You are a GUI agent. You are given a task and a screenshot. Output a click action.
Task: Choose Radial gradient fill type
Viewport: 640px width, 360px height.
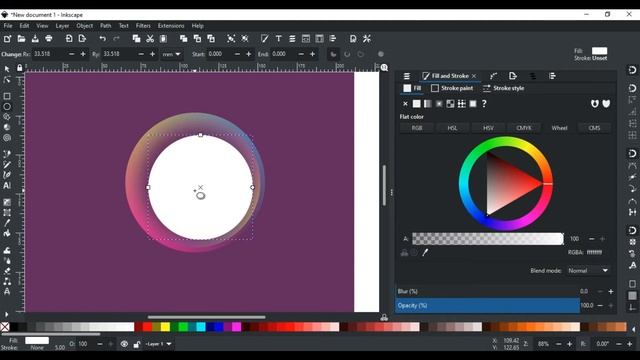439,104
